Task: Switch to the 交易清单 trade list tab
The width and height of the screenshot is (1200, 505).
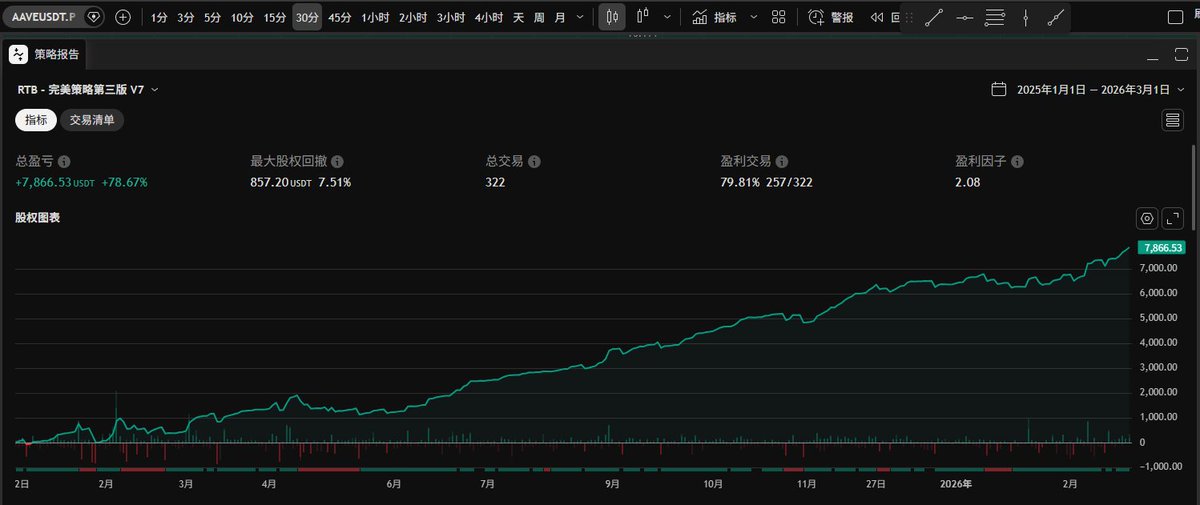Action: (92, 120)
